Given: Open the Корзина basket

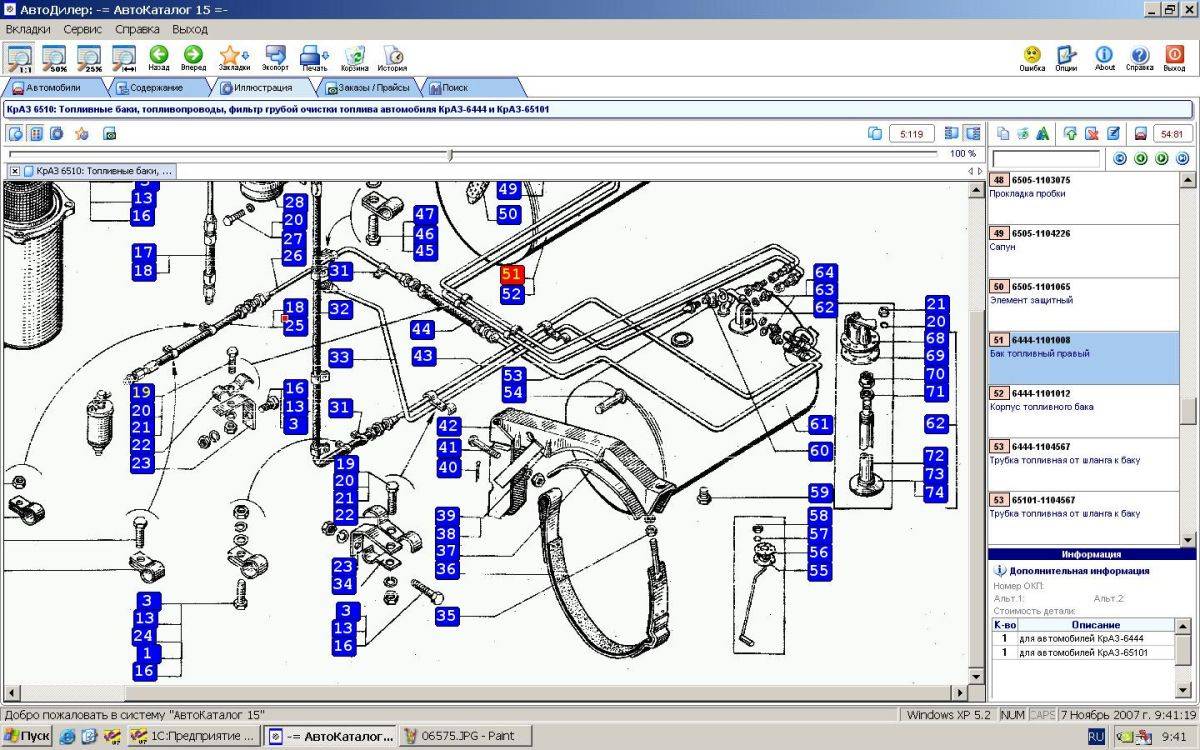Looking at the screenshot, I should point(355,58).
